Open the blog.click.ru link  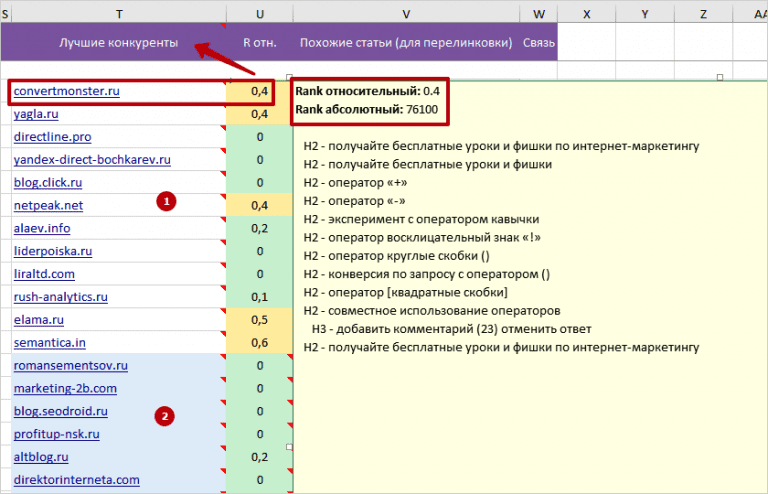click(48, 183)
